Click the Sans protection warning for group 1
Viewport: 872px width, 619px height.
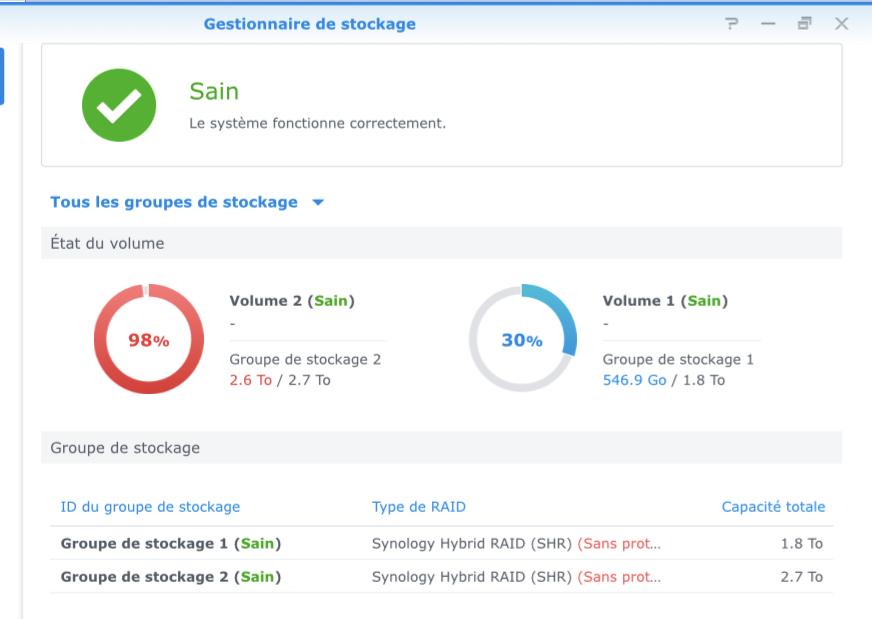pyautogui.click(x=619, y=544)
